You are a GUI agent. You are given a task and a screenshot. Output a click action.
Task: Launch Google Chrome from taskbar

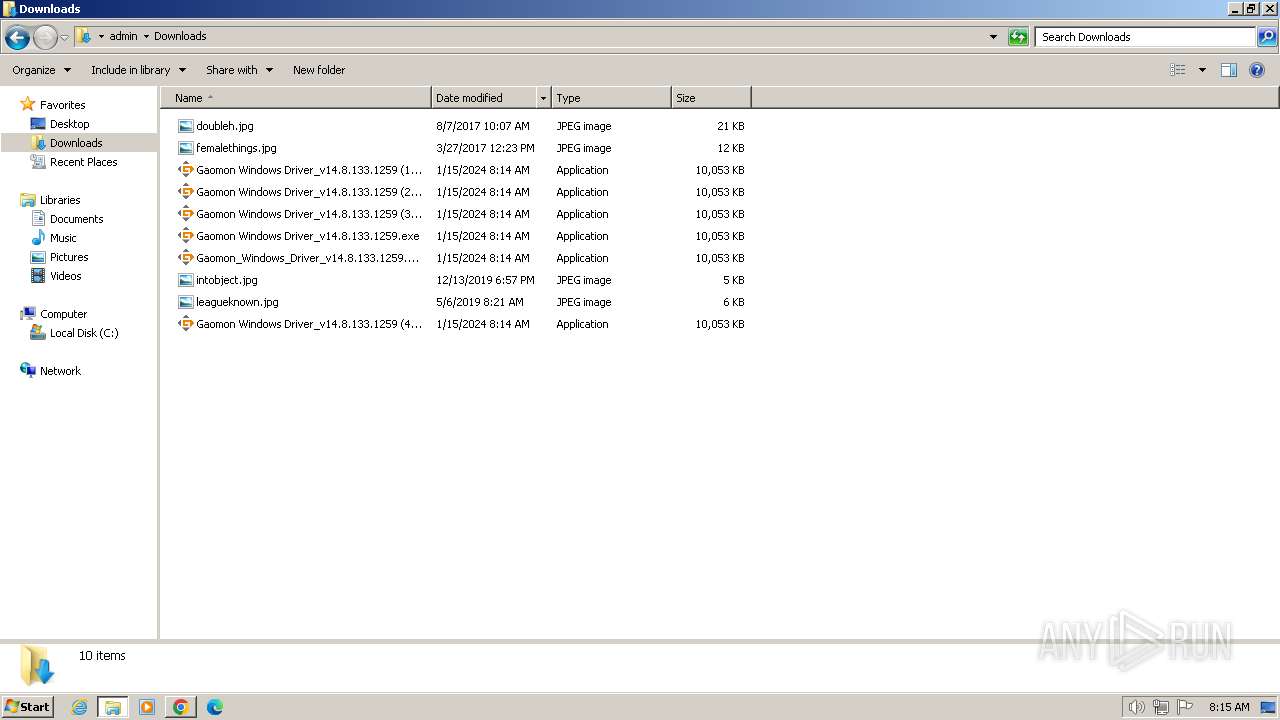coord(180,707)
